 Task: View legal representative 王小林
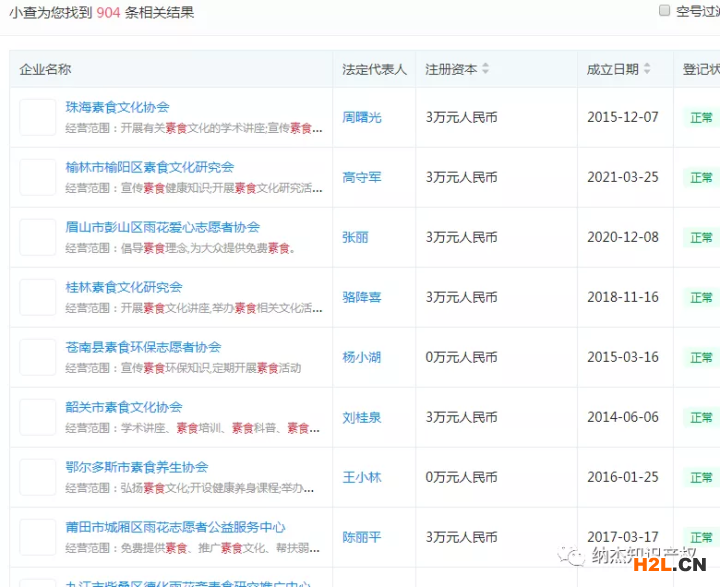pyautogui.click(x=362, y=478)
